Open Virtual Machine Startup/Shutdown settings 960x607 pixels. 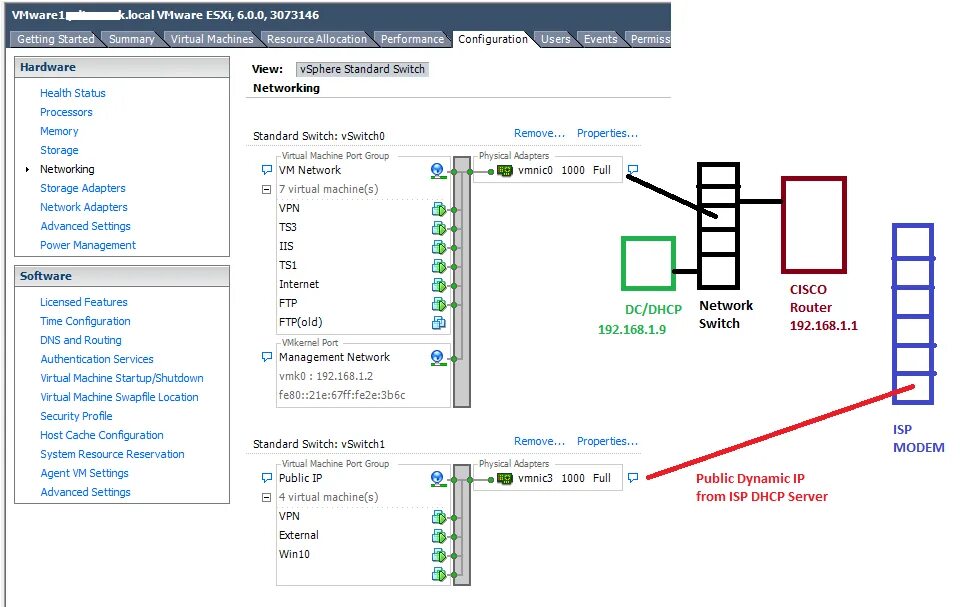(122, 378)
